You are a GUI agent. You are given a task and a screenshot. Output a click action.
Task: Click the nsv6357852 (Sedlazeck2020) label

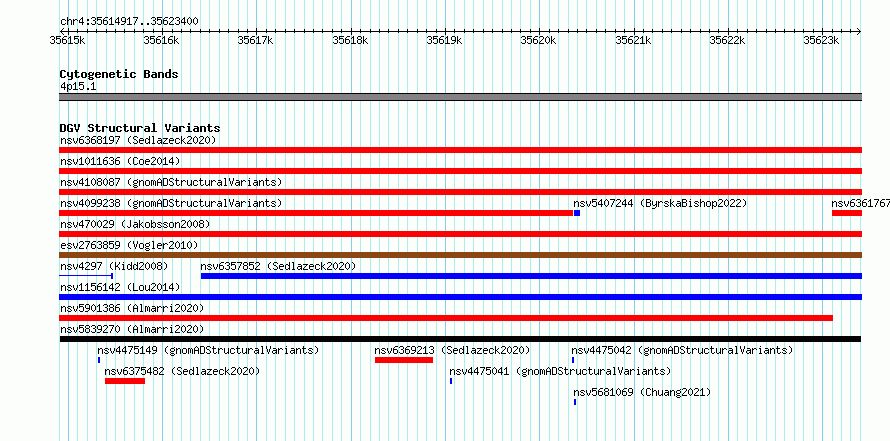point(278,266)
